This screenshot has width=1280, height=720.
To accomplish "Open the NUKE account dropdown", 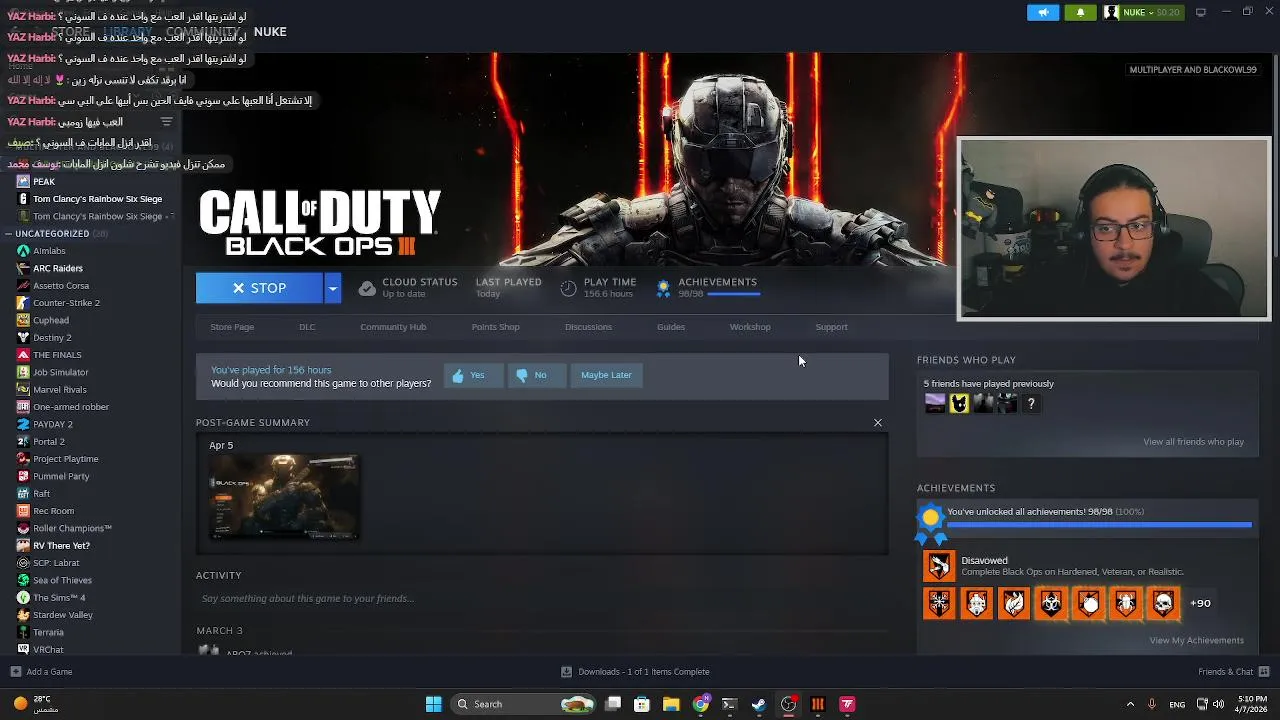I will (x=1143, y=12).
